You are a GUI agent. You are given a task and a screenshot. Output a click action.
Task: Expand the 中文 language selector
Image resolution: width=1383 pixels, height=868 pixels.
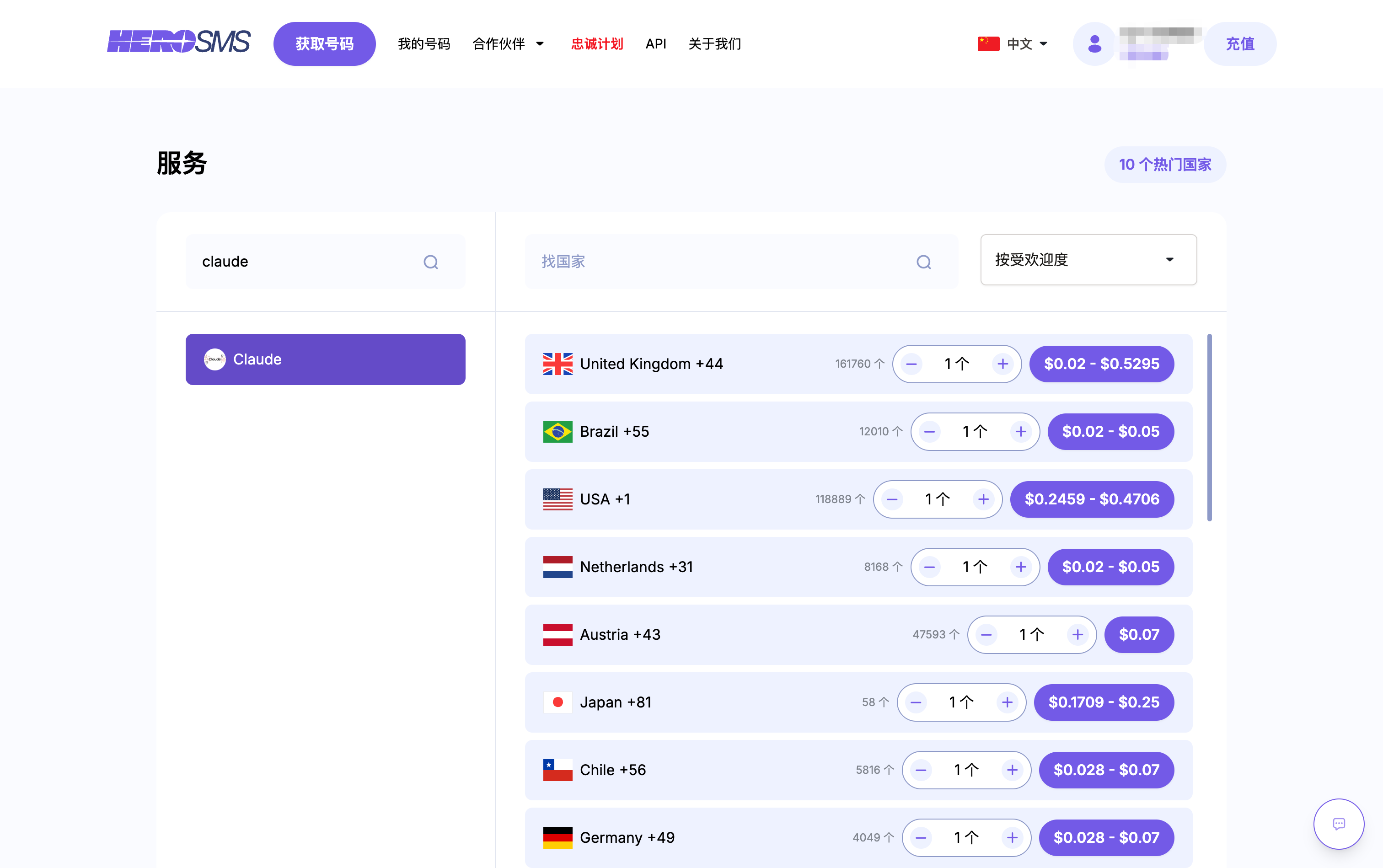click(1013, 44)
